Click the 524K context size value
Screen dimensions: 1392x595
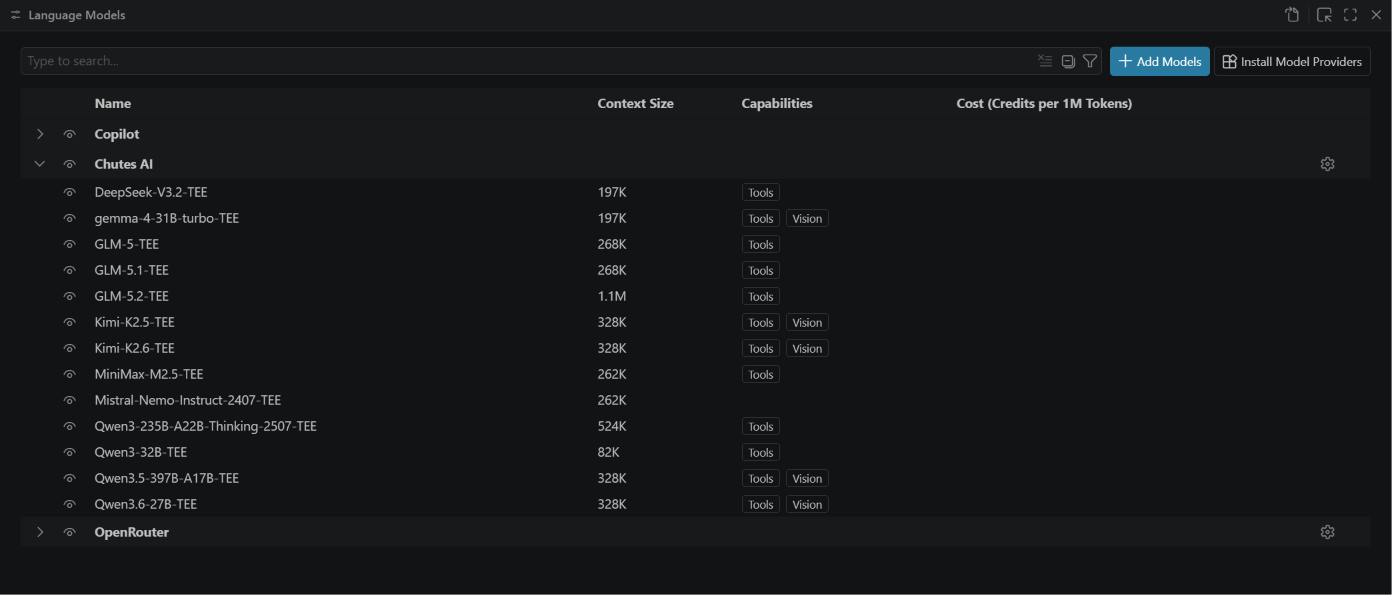[x=612, y=426]
